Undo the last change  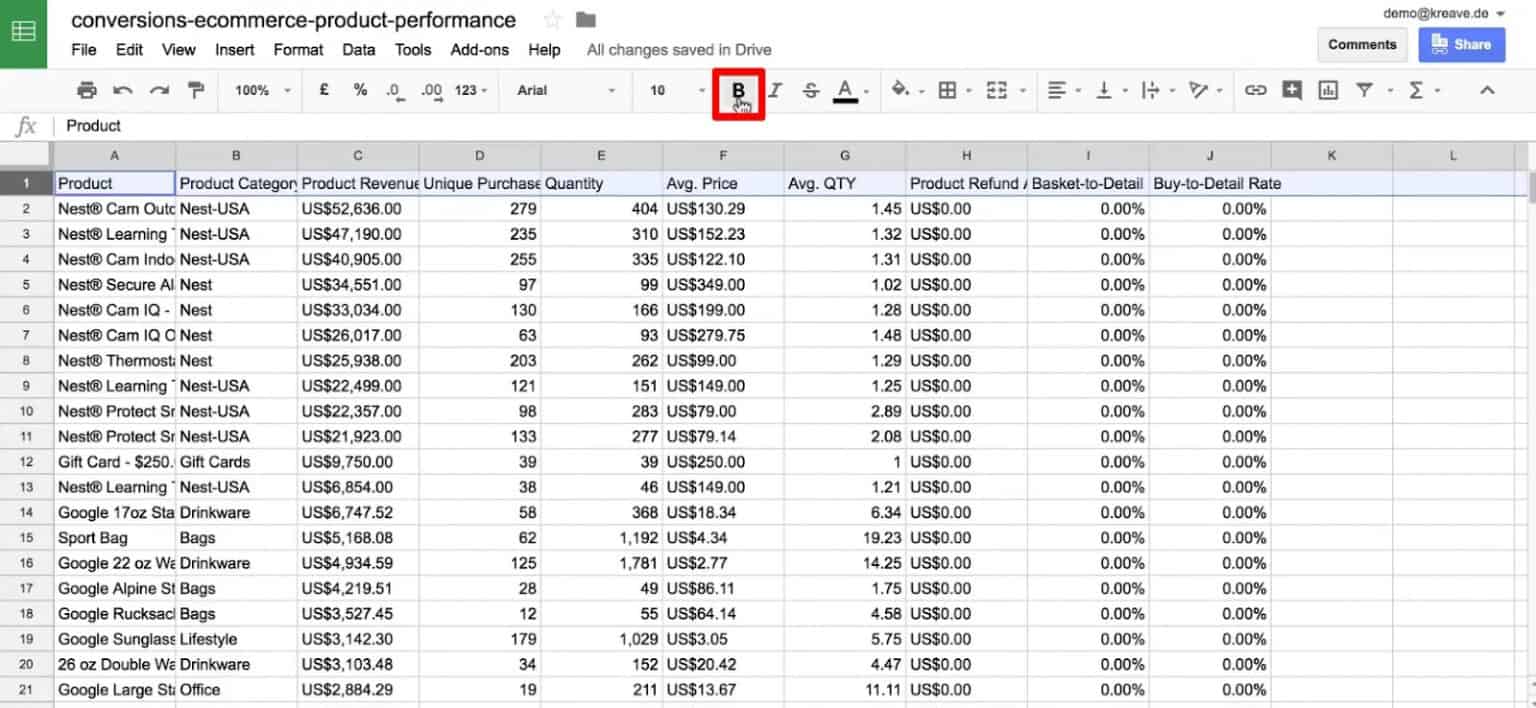click(x=121, y=90)
